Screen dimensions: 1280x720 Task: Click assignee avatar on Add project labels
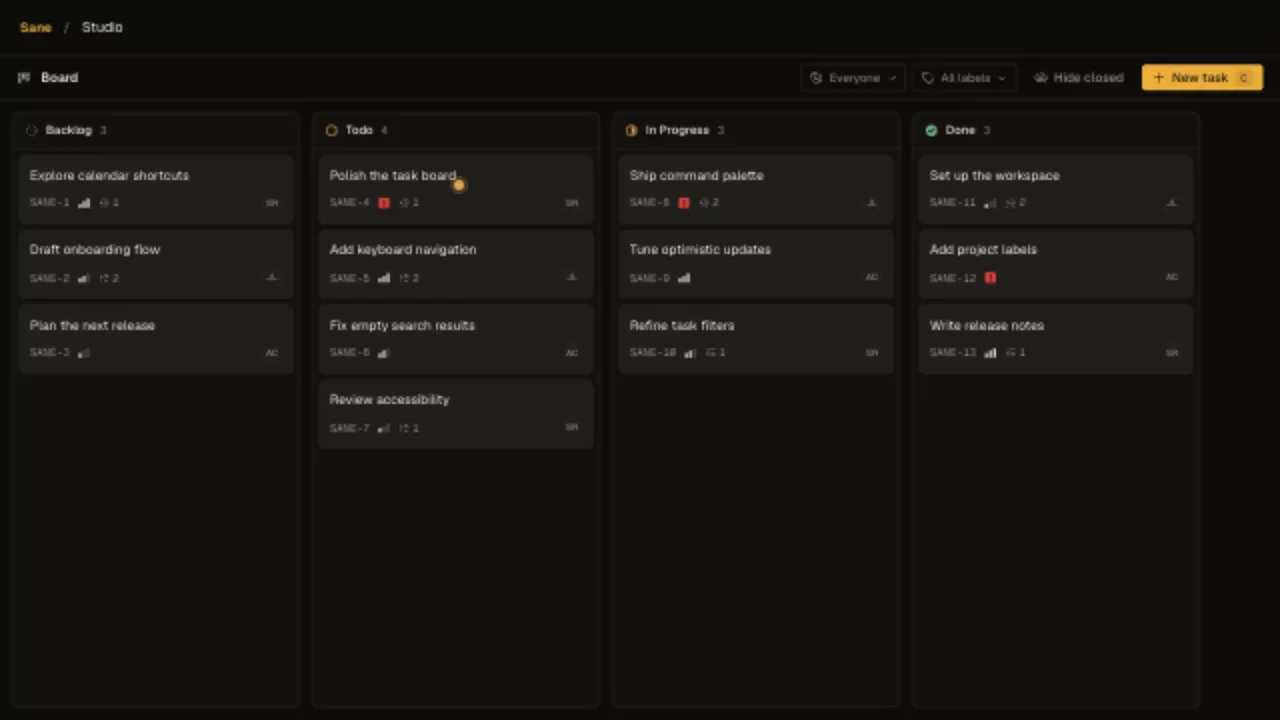pyautogui.click(x=1172, y=278)
